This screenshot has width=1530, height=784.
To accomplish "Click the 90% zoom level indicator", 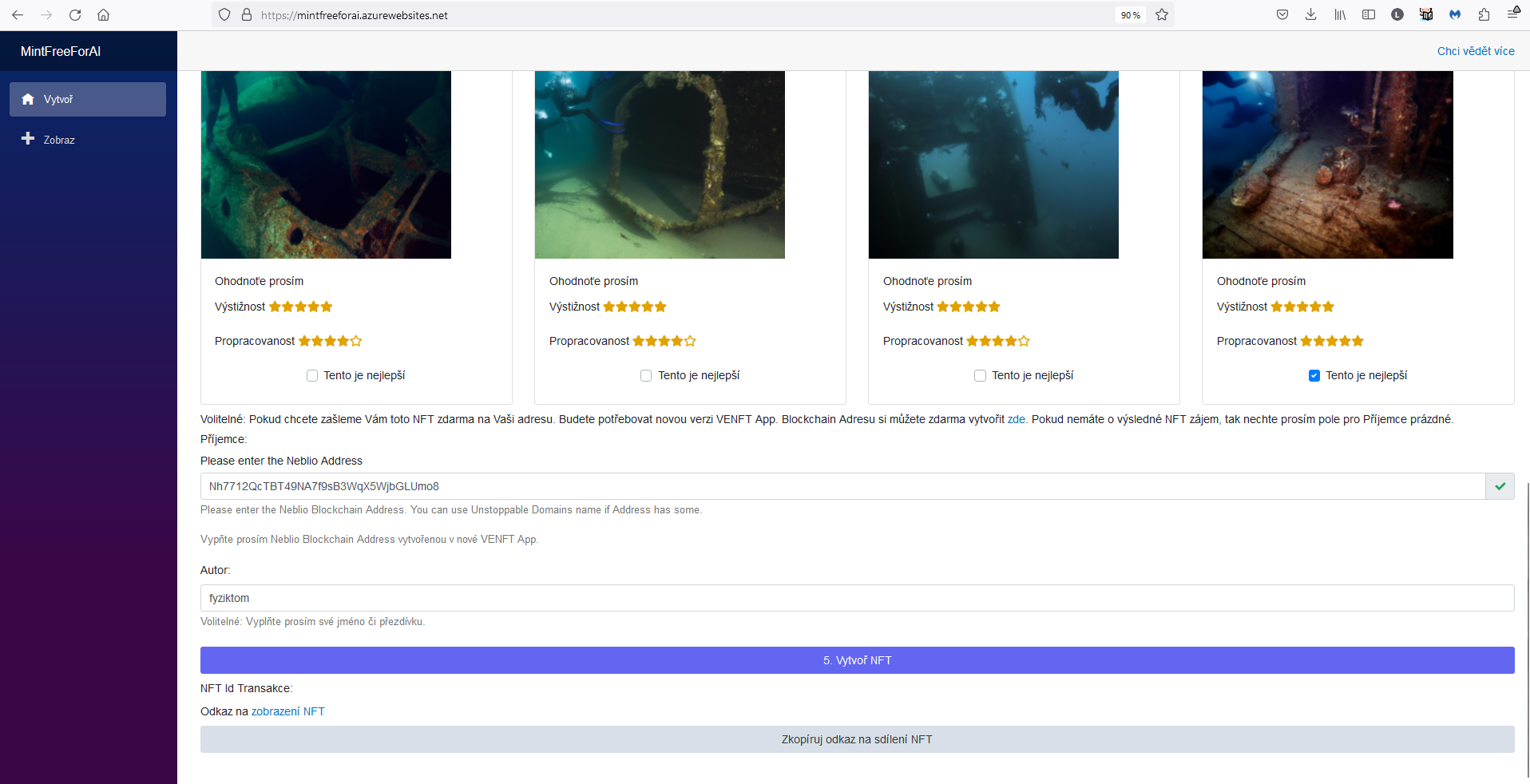I will tap(1130, 14).
